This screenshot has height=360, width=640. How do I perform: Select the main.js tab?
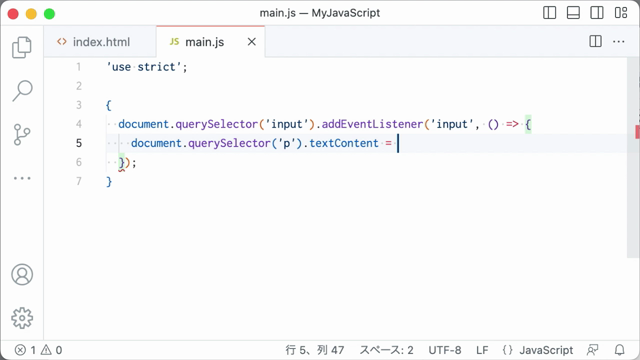pyautogui.click(x=204, y=42)
